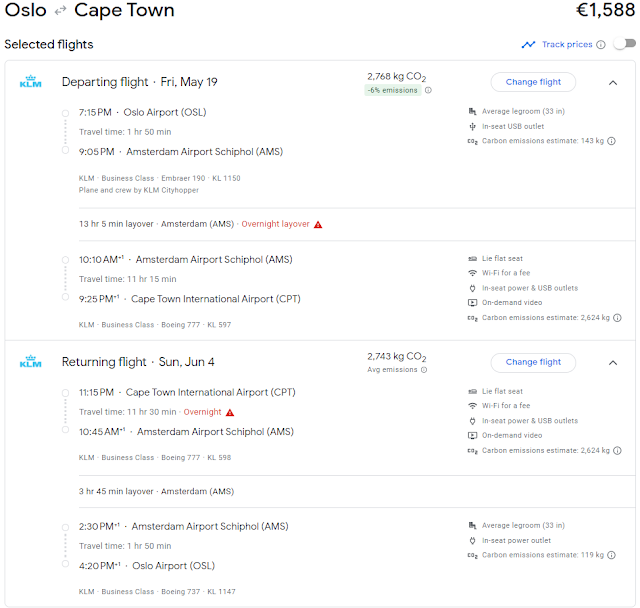Click power outlet icon on KL 597 leg

coord(472,288)
